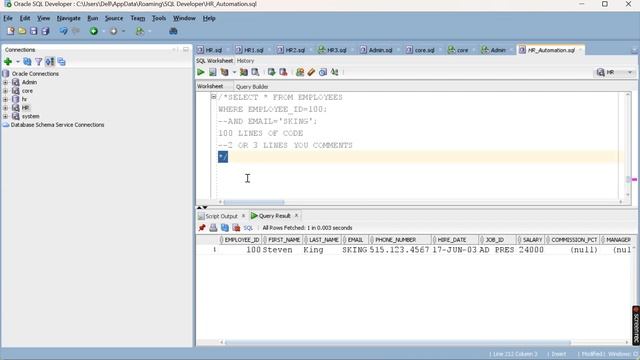Click the Filter funnel icon in Connections
Image resolution: width=640 pixels, height=360 pixels.
(x=39, y=62)
